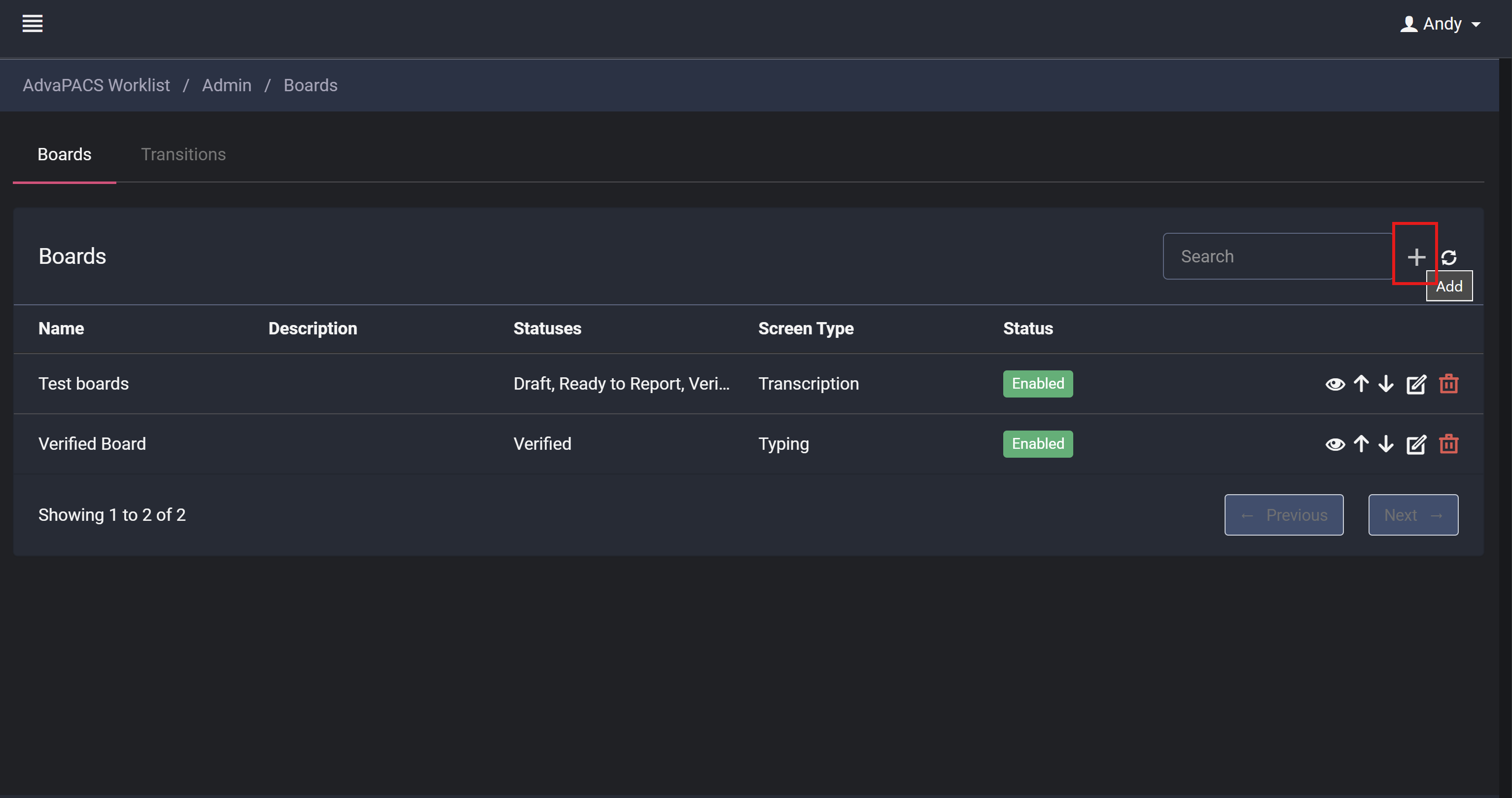
Task: Click the Draft, Ready to Report statuses cell
Action: [x=621, y=384]
